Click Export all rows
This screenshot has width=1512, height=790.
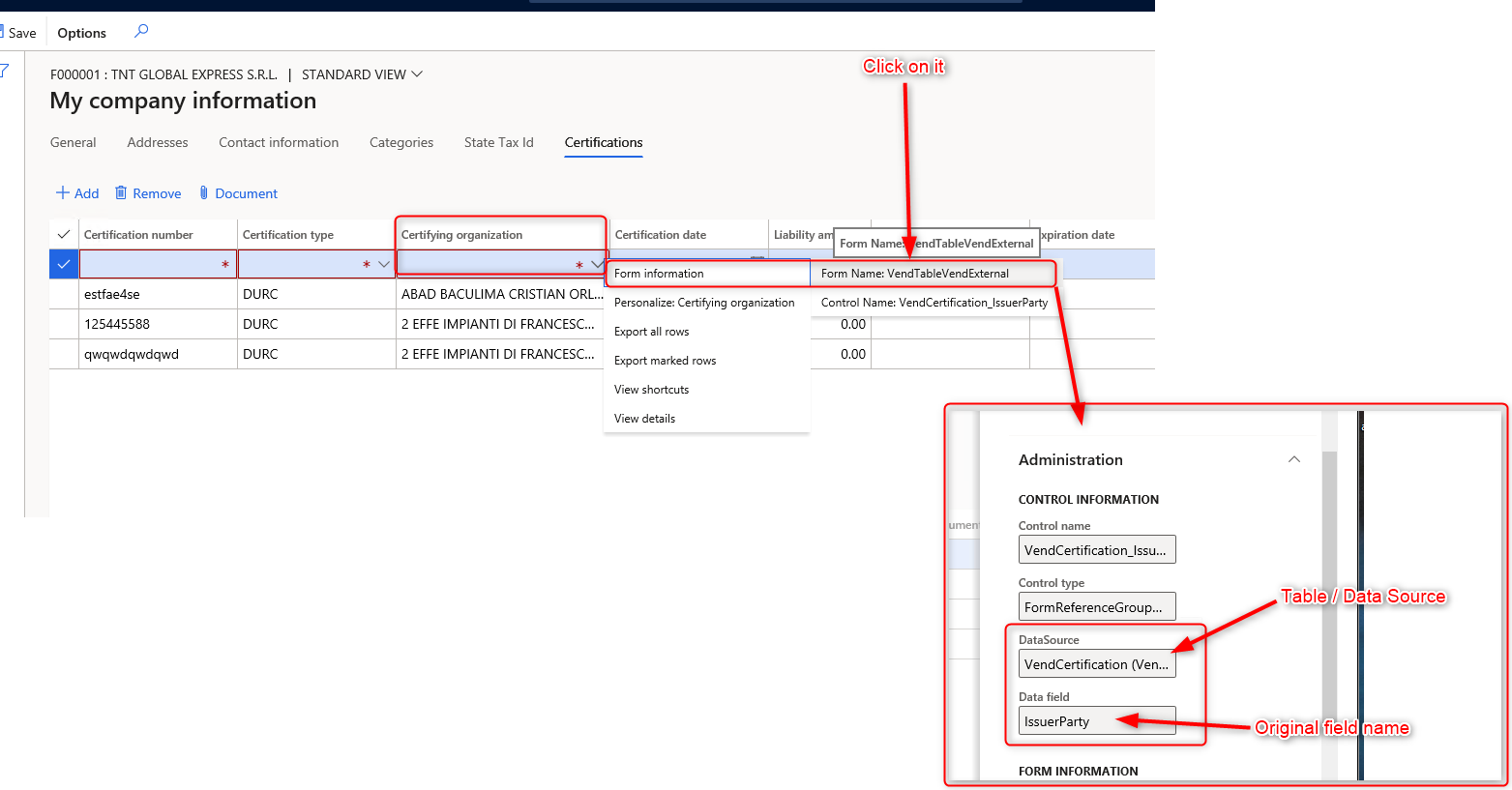click(650, 331)
